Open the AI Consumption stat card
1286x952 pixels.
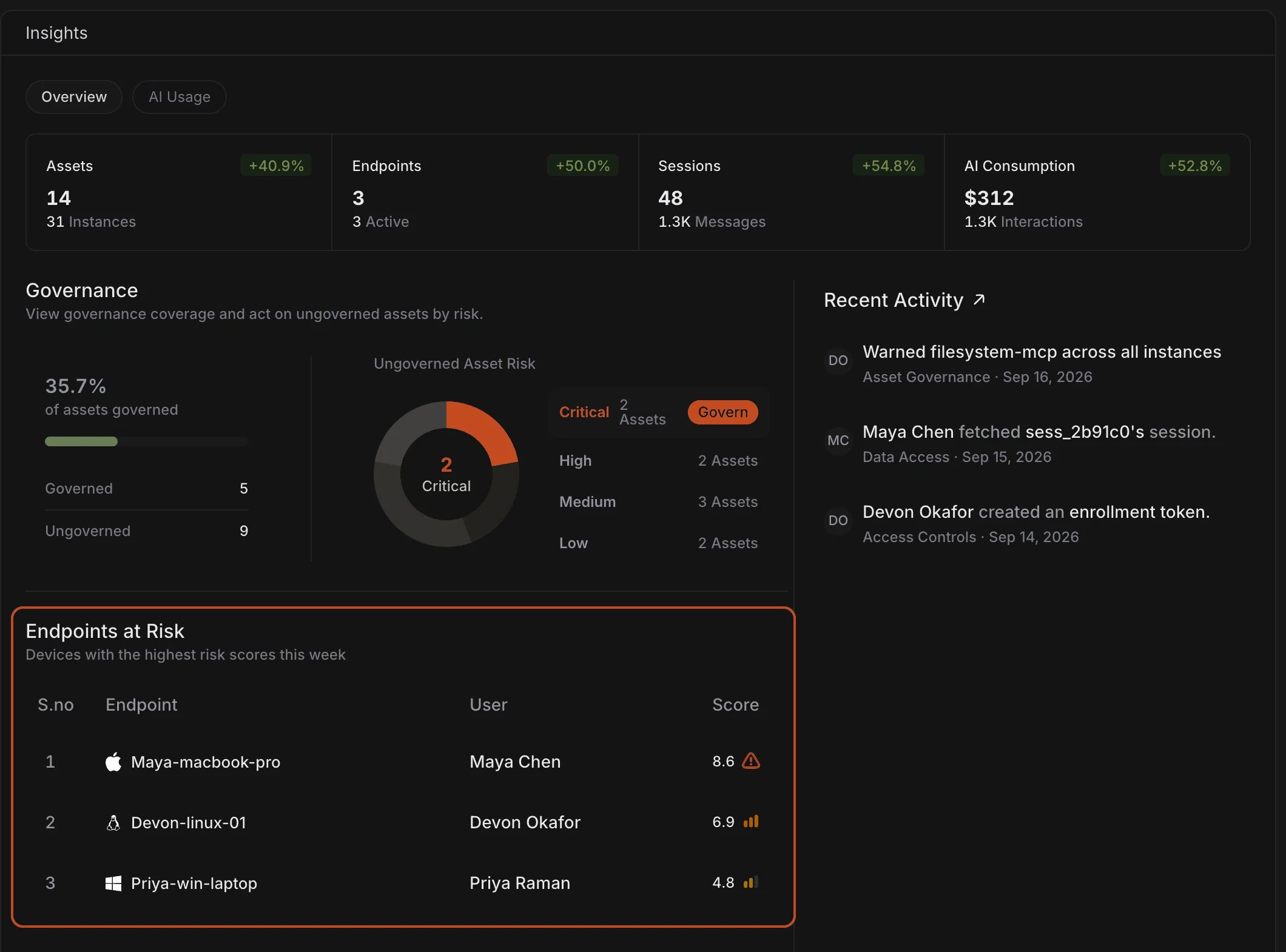coord(1097,192)
